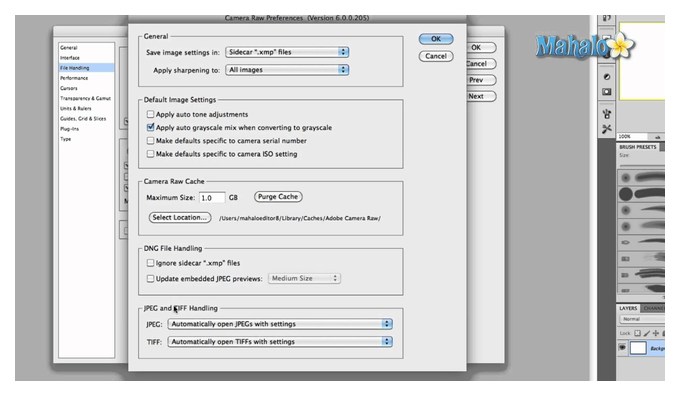Viewport: 680px width, 396px height.
Task: Click Cancel in Camera Raw Preferences
Action: pyautogui.click(x=436, y=56)
